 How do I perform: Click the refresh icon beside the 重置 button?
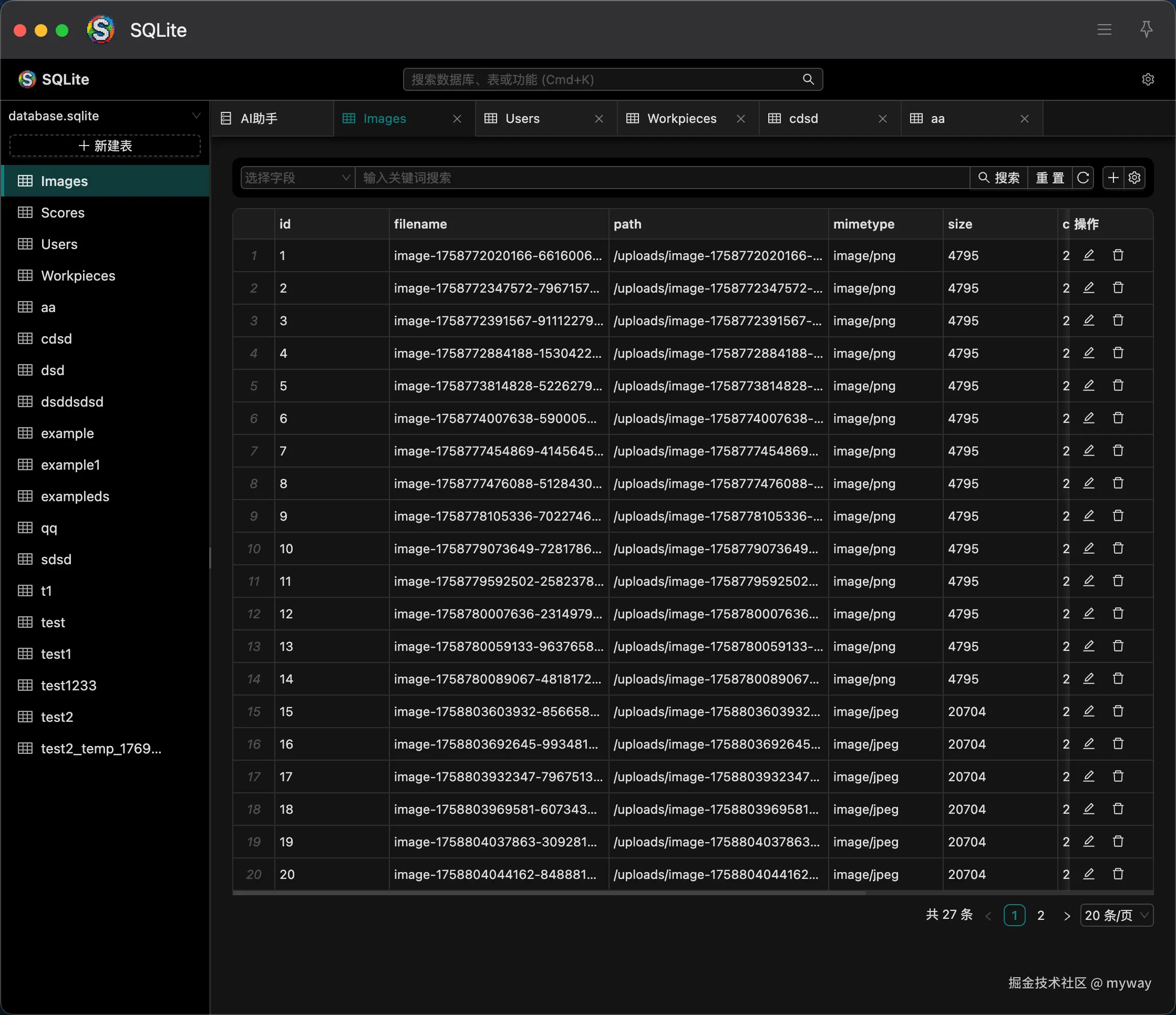tap(1082, 178)
